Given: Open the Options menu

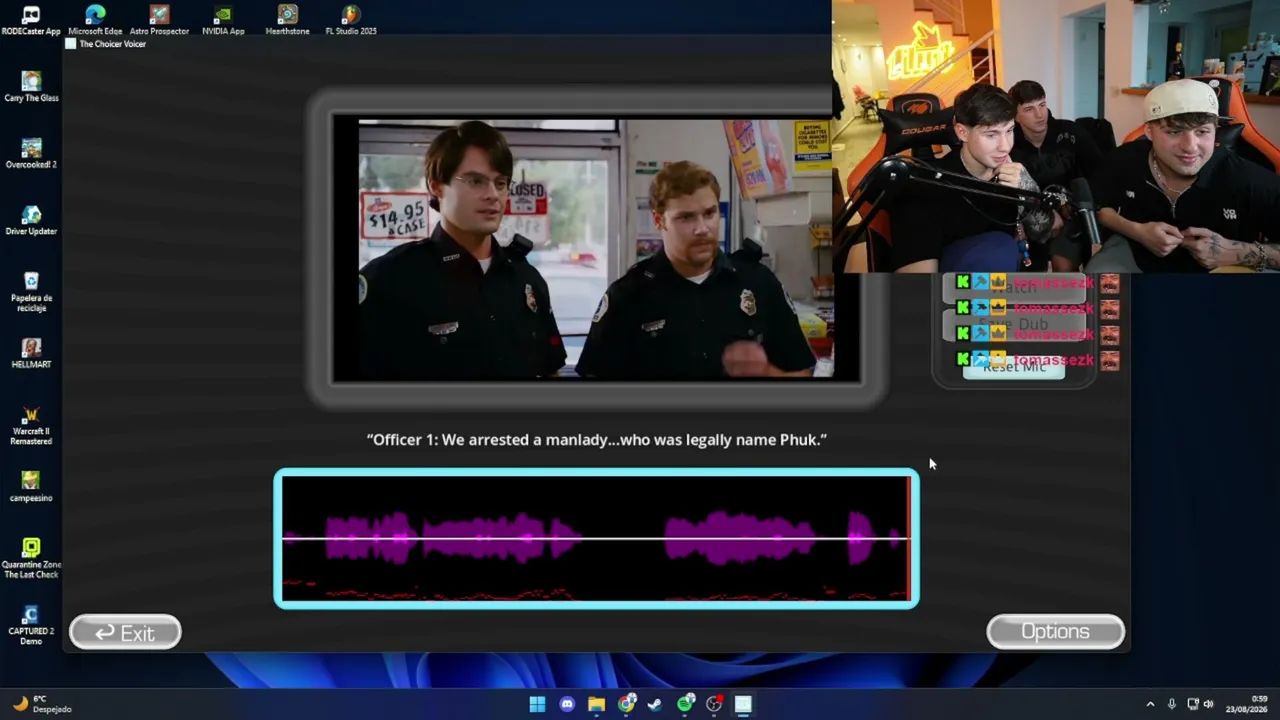Looking at the screenshot, I should click(x=1055, y=632).
